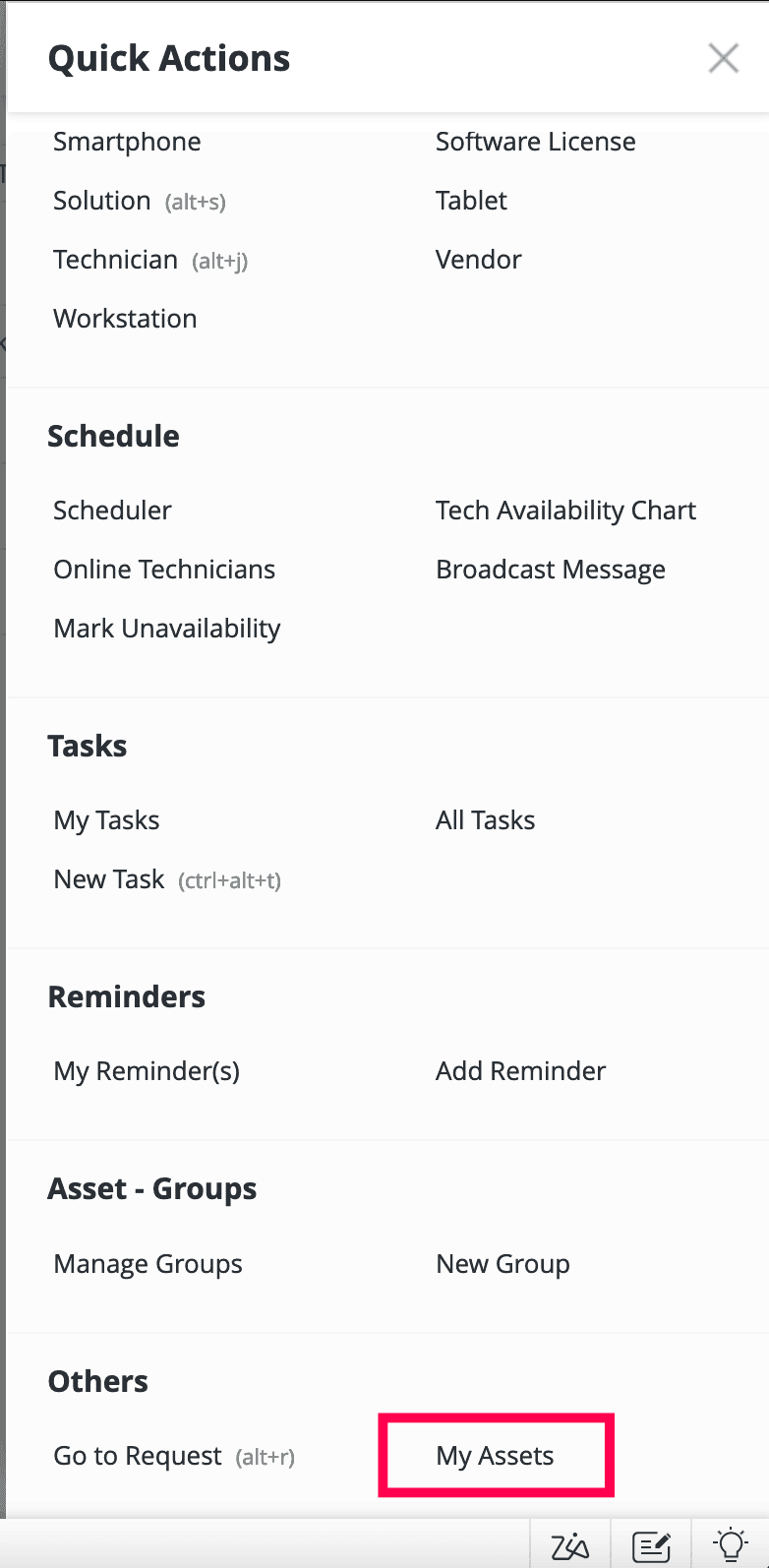Click the lightbulb tips icon
The image size is (769, 1568).
tap(731, 1545)
